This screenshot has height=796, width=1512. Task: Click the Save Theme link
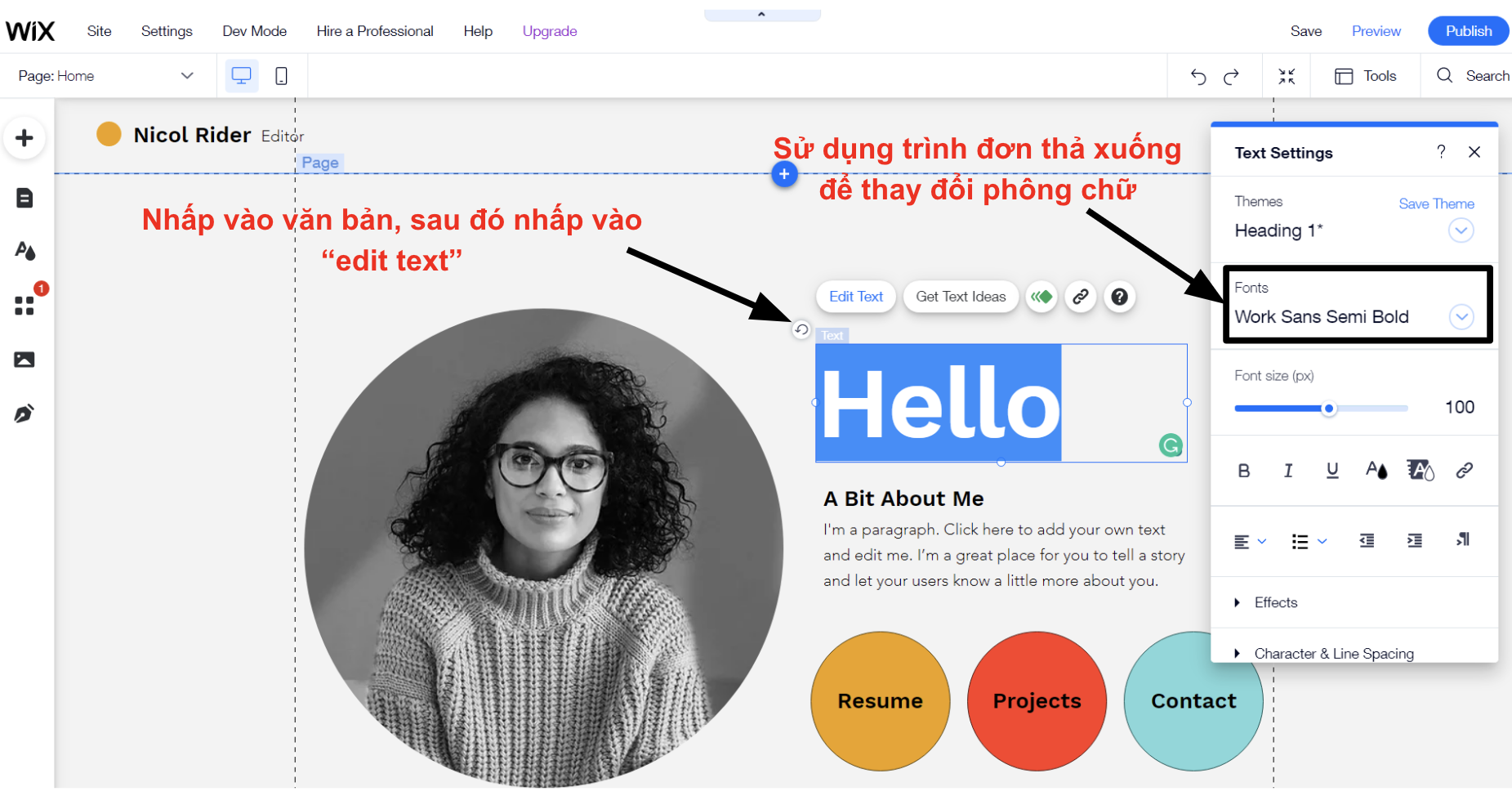tap(1436, 203)
